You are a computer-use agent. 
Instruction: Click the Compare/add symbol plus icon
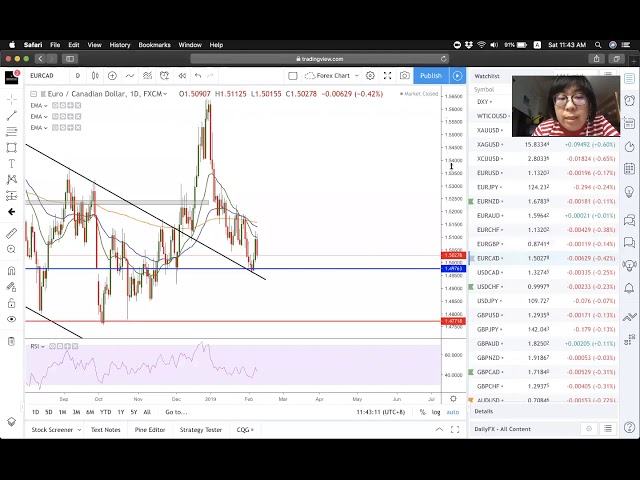pyautogui.click(x=112, y=76)
